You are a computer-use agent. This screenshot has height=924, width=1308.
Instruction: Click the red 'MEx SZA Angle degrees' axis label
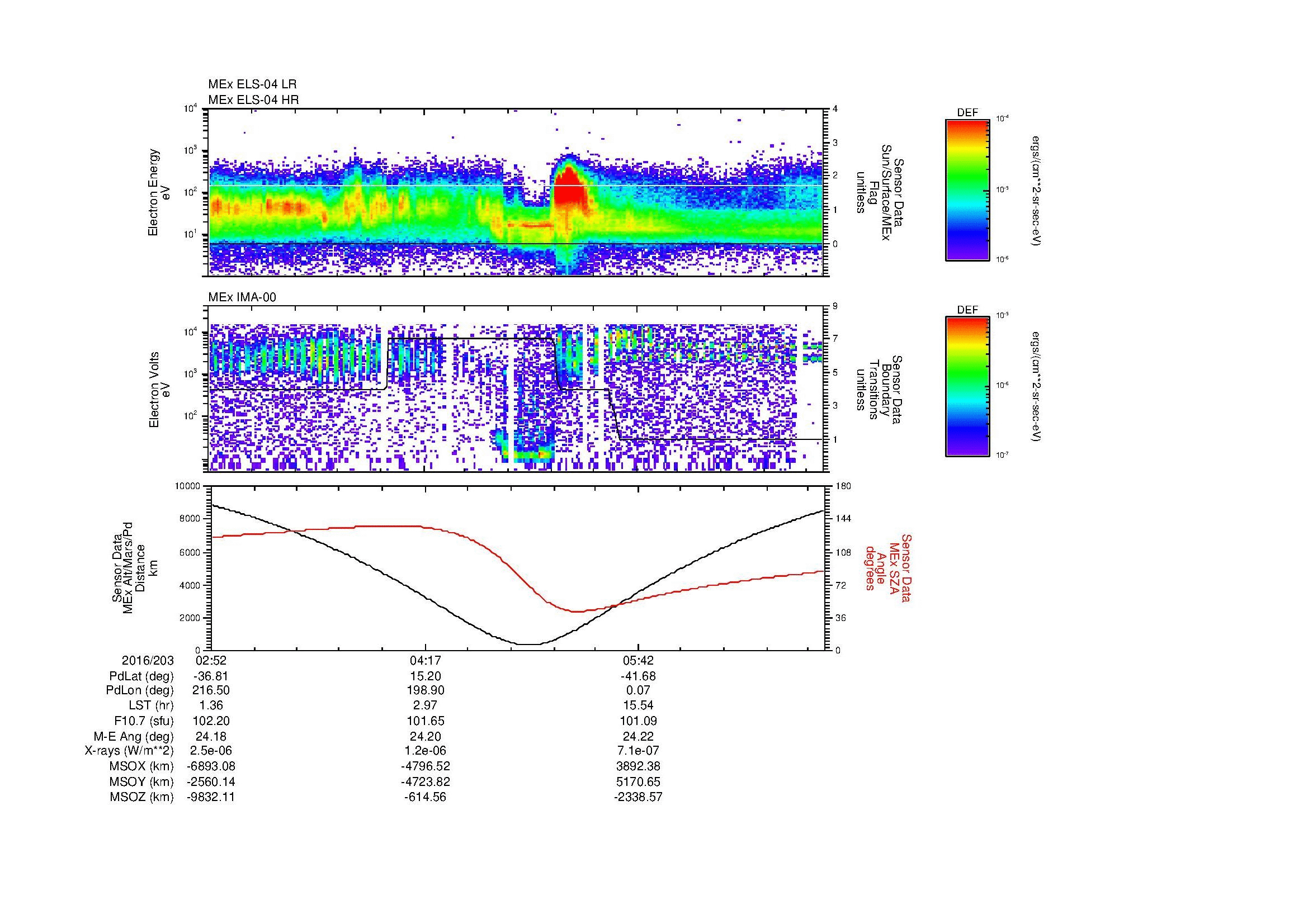coord(889,567)
